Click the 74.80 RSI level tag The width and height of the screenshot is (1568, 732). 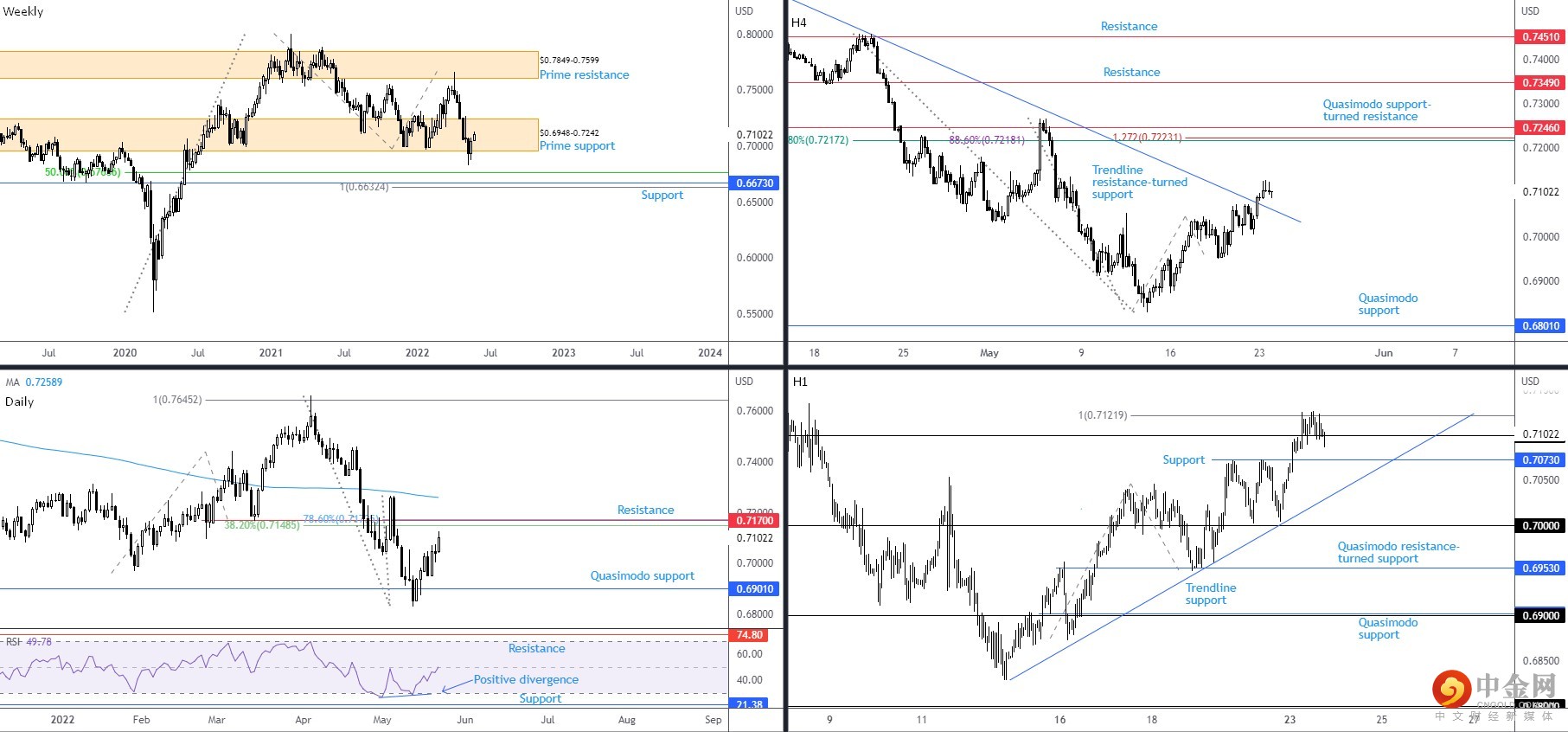pyautogui.click(x=750, y=635)
